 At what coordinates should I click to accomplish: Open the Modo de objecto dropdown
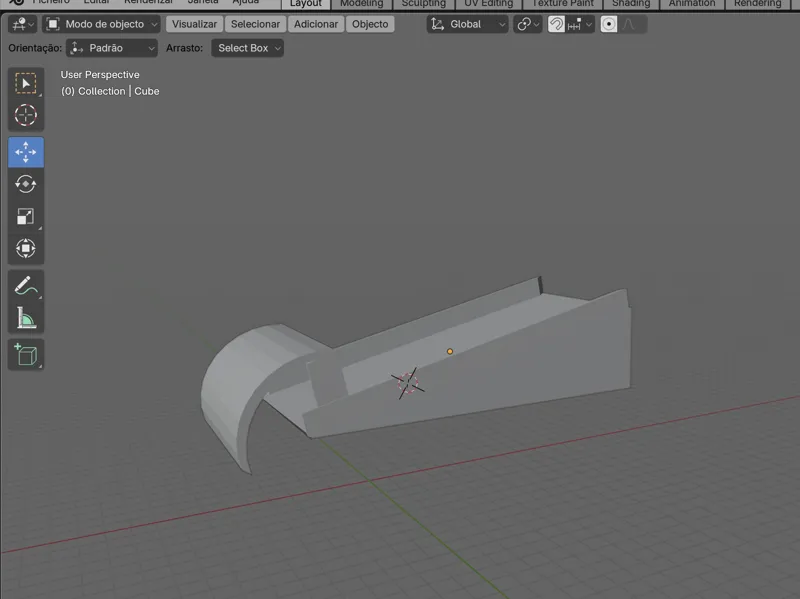pos(101,24)
